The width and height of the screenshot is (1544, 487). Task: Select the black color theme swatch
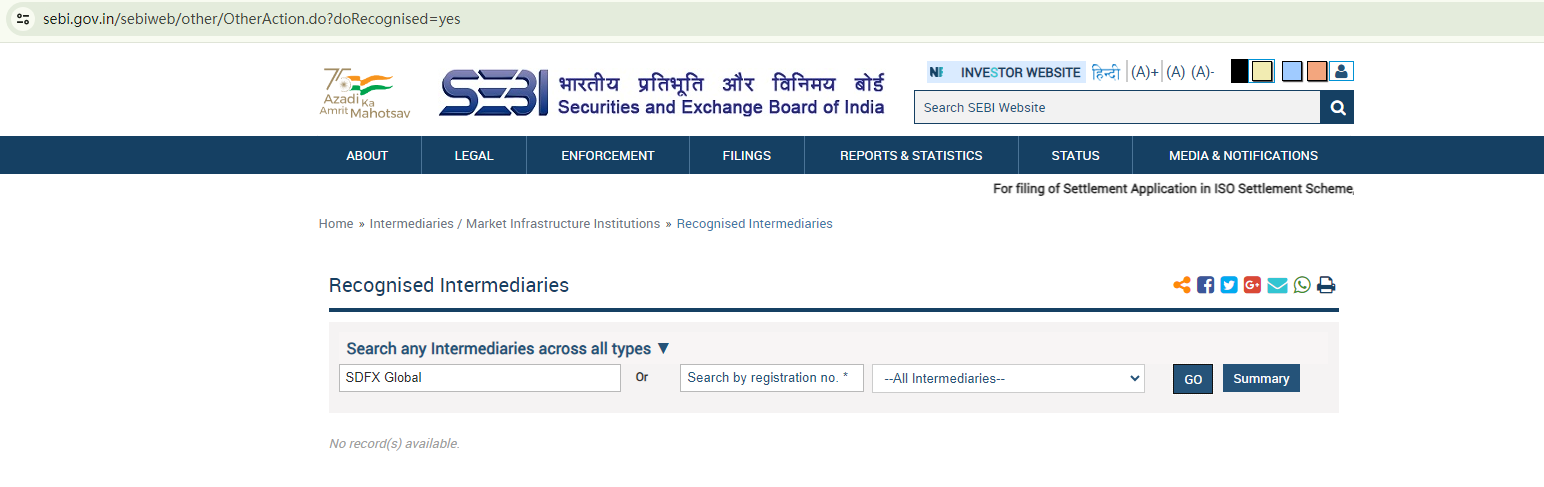click(1239, 71)
